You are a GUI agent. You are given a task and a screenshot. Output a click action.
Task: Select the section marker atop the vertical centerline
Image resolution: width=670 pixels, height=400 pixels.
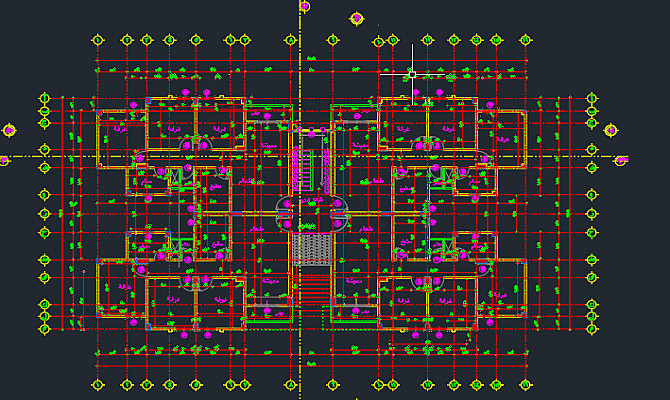(x=304, y=6)
